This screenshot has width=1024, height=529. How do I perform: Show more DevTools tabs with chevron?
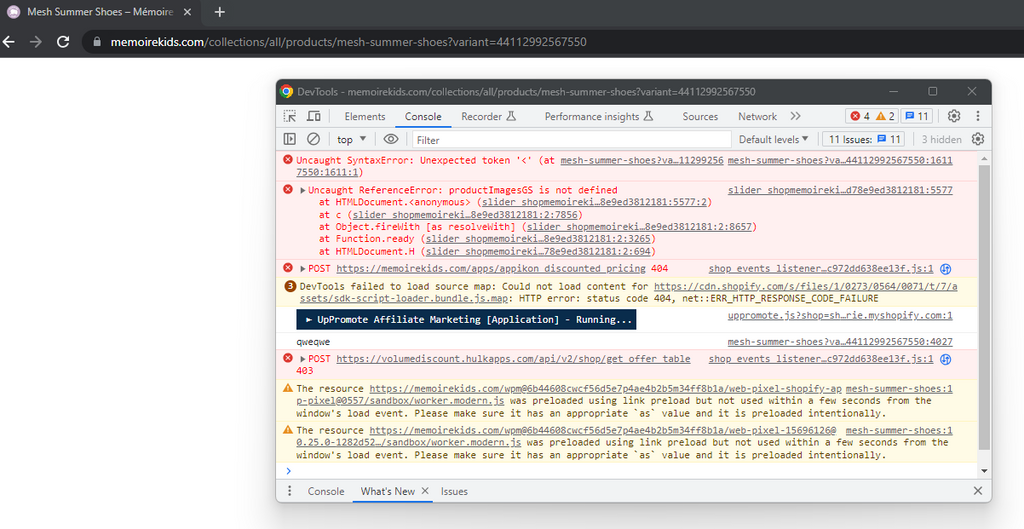[x=796, y=117]
